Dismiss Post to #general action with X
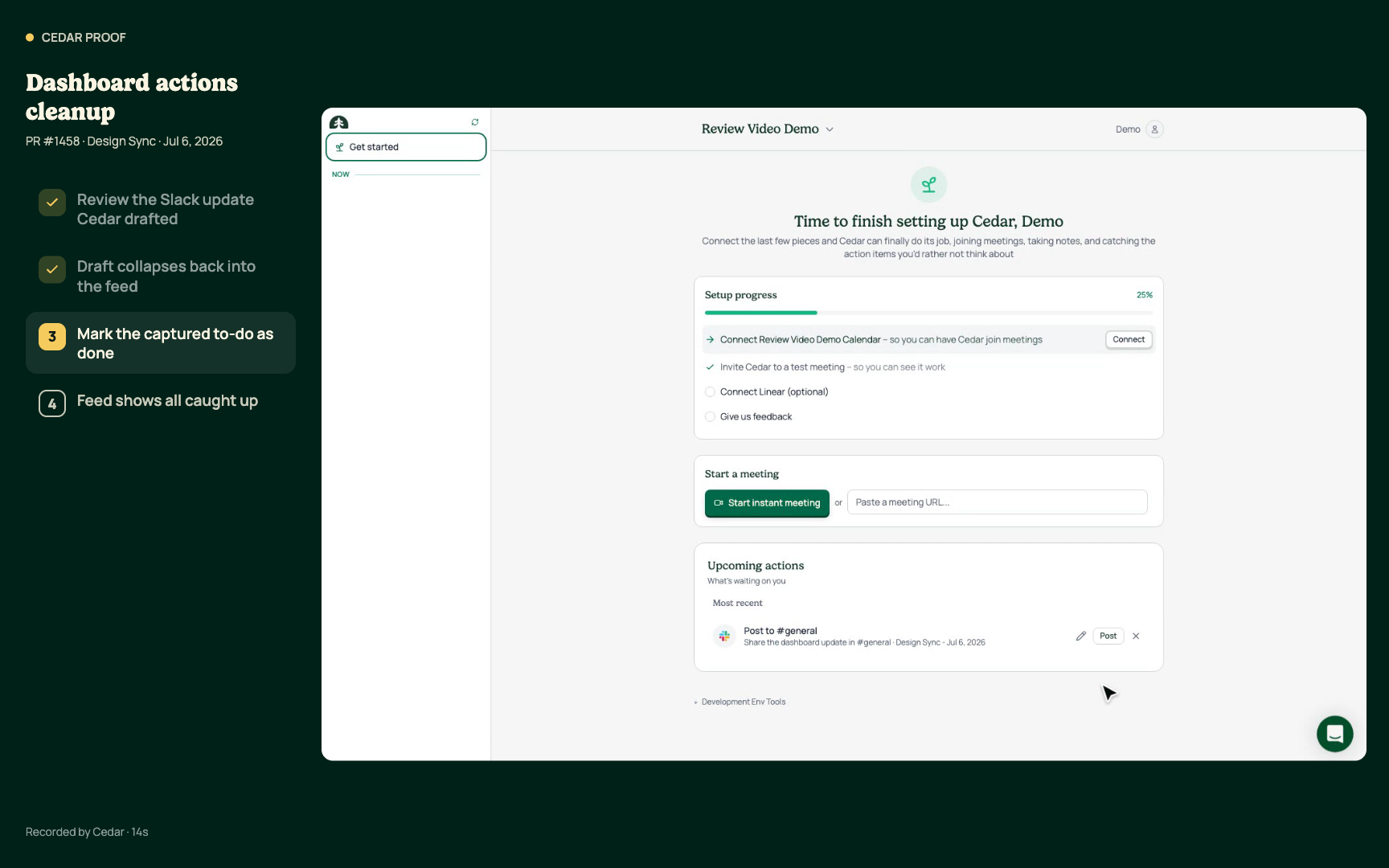1389x868 pixels. pos(1136,636)
